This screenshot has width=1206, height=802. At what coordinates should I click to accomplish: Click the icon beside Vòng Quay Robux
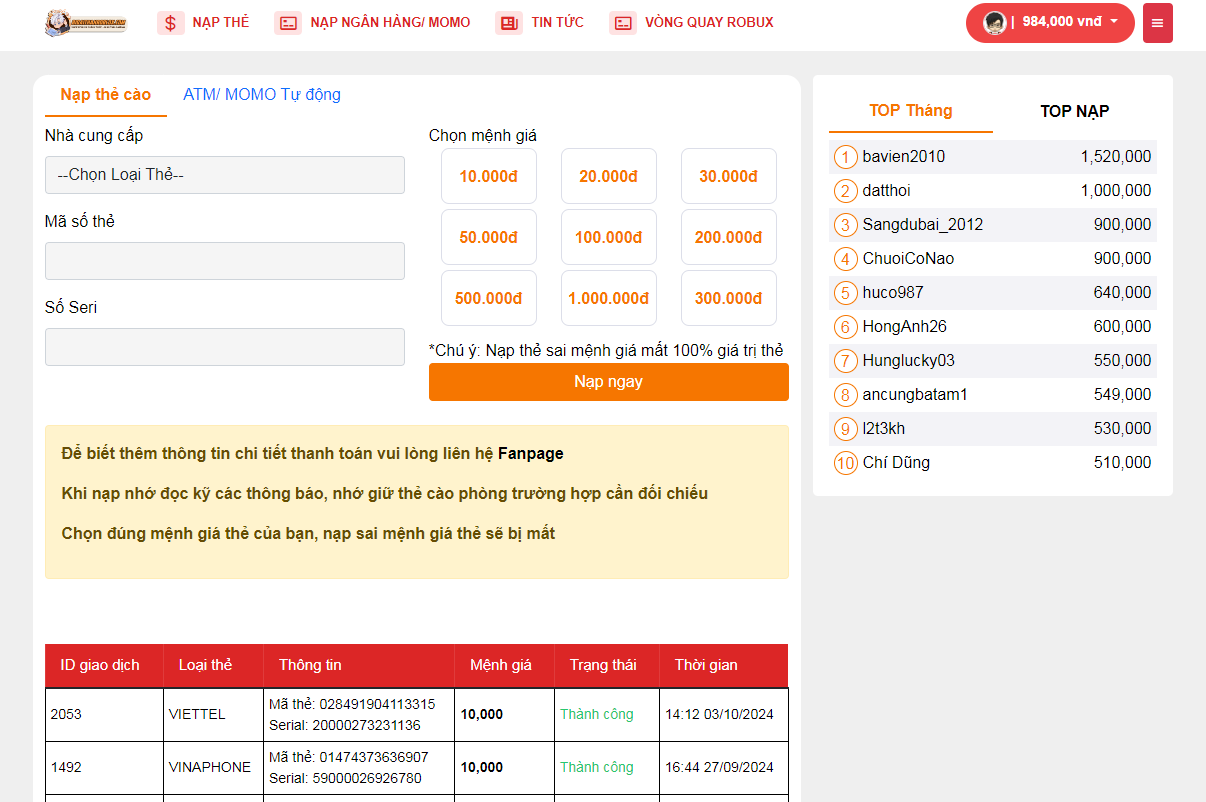(623, 23)
